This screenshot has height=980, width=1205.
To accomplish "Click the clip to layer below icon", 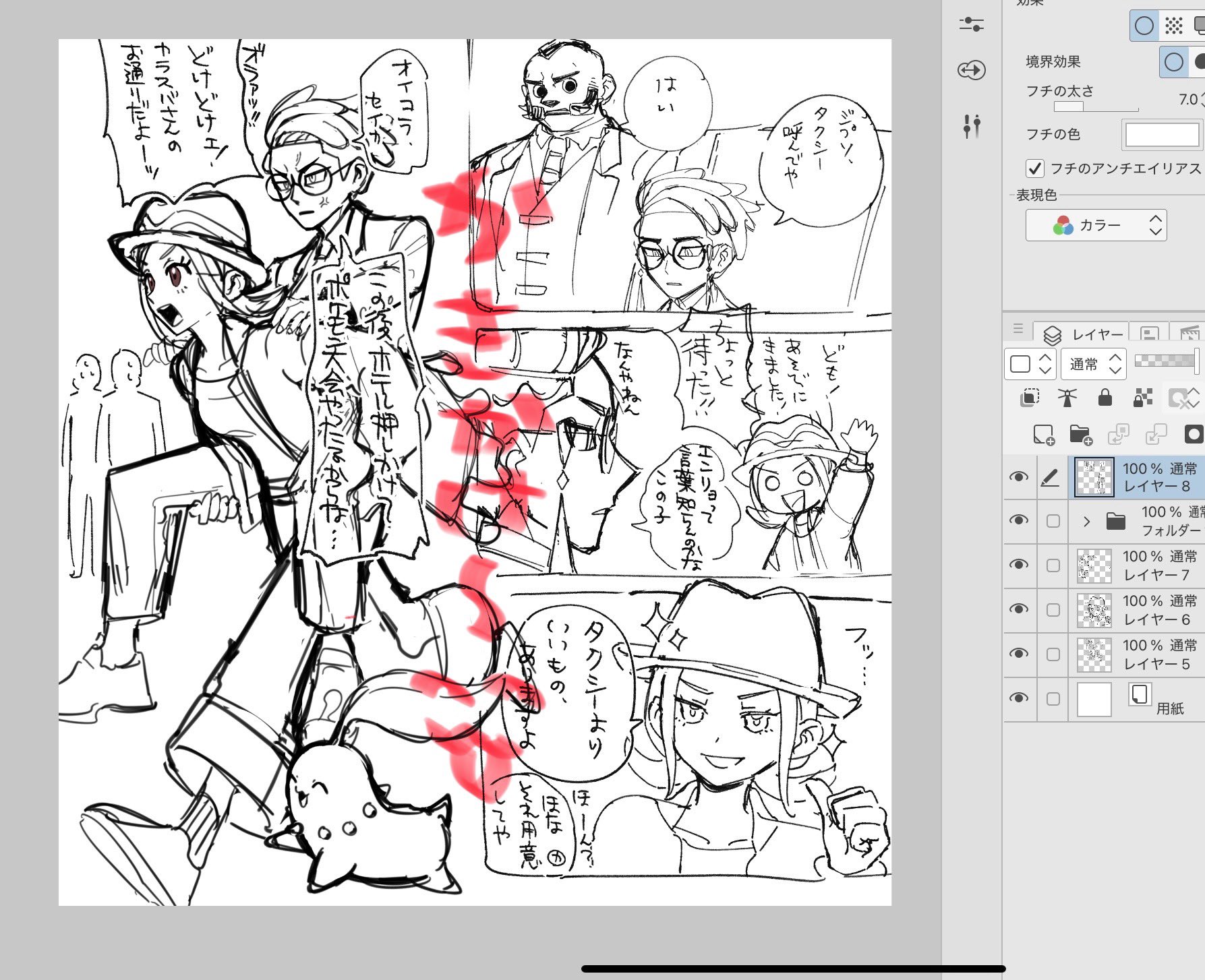I will [x=1030, y=398].
